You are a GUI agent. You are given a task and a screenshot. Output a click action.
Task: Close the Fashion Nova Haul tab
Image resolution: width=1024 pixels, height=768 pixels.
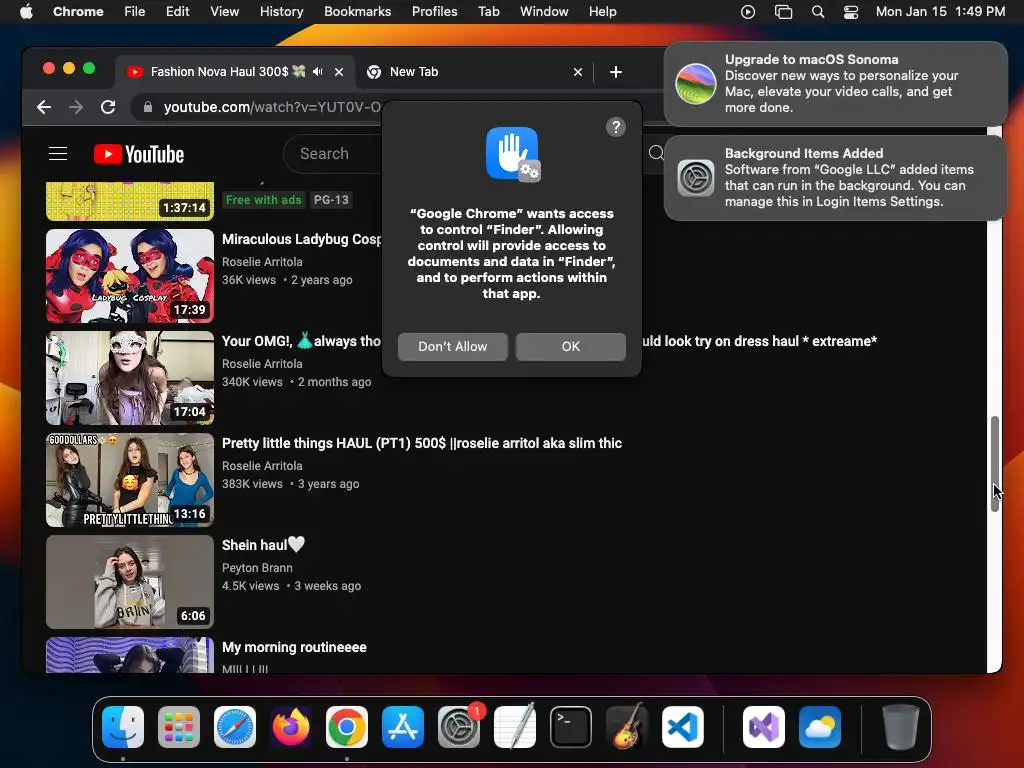pyautogui.click(x=339, y=72)
